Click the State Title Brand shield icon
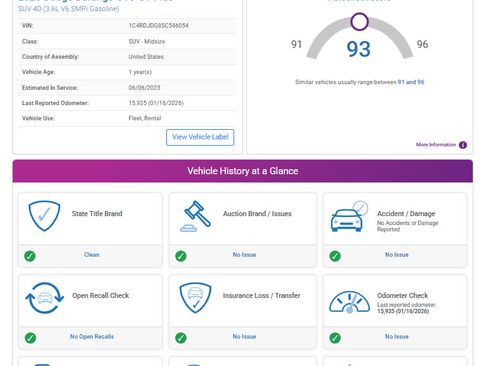The image size is (488, 366). click(44, 216)
